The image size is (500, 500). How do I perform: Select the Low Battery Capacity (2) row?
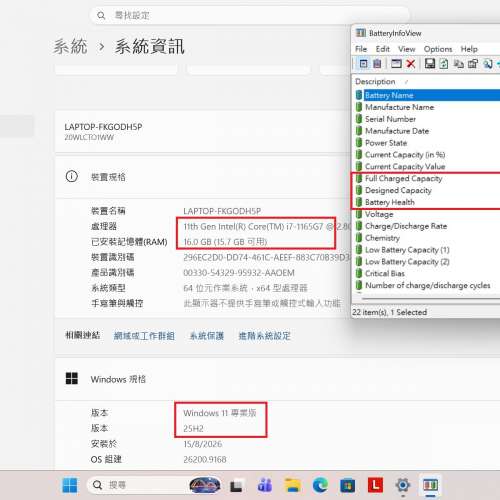coord(427,262)
